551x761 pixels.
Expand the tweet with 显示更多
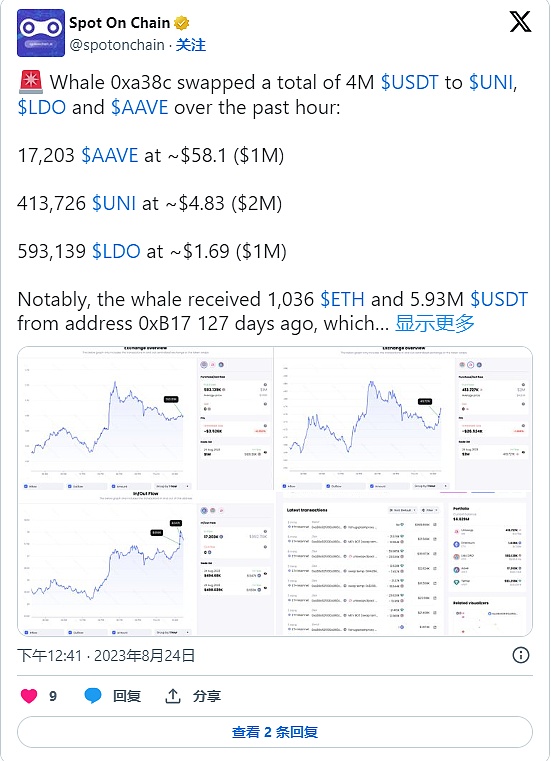(x=434, y=323)
